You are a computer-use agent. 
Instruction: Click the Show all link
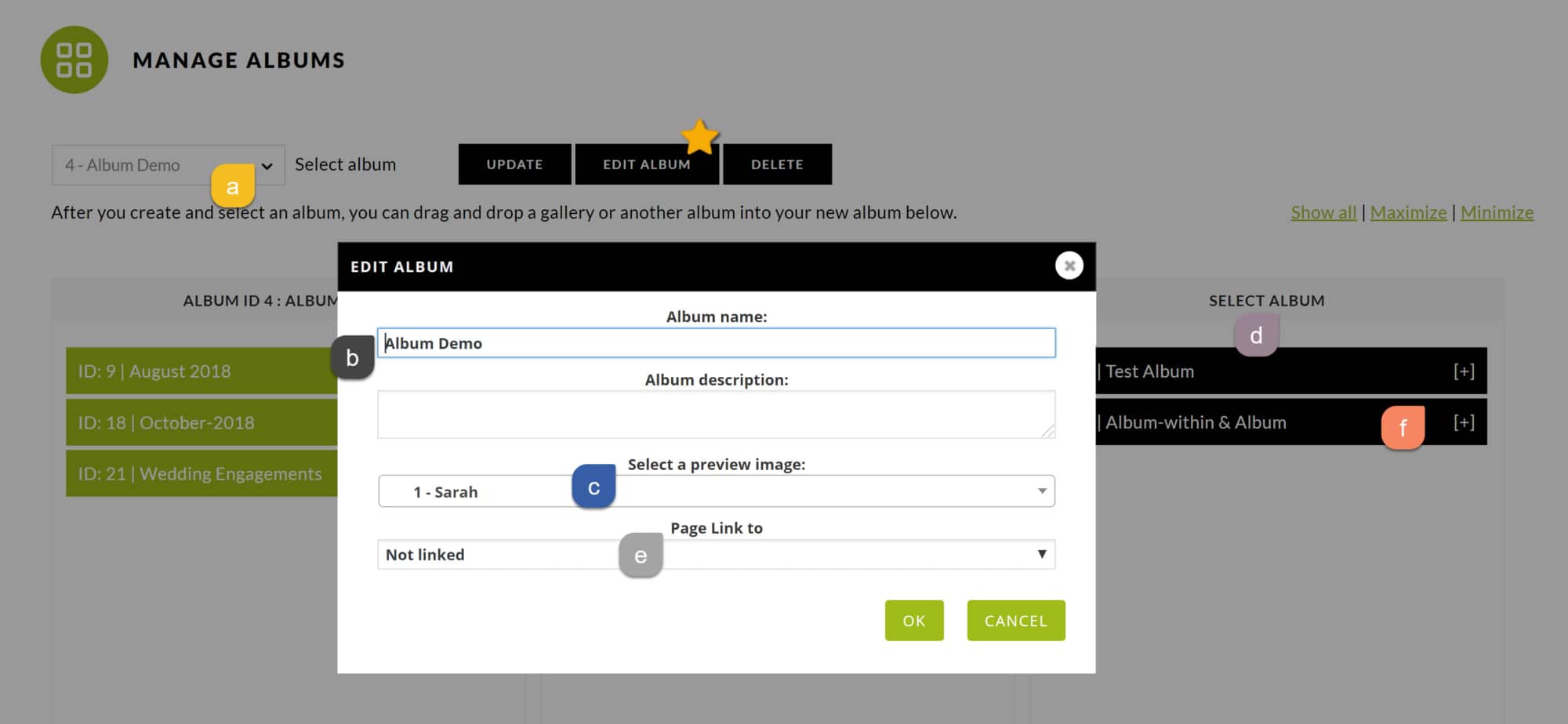pyautogui.click(x=1323, y=212)
